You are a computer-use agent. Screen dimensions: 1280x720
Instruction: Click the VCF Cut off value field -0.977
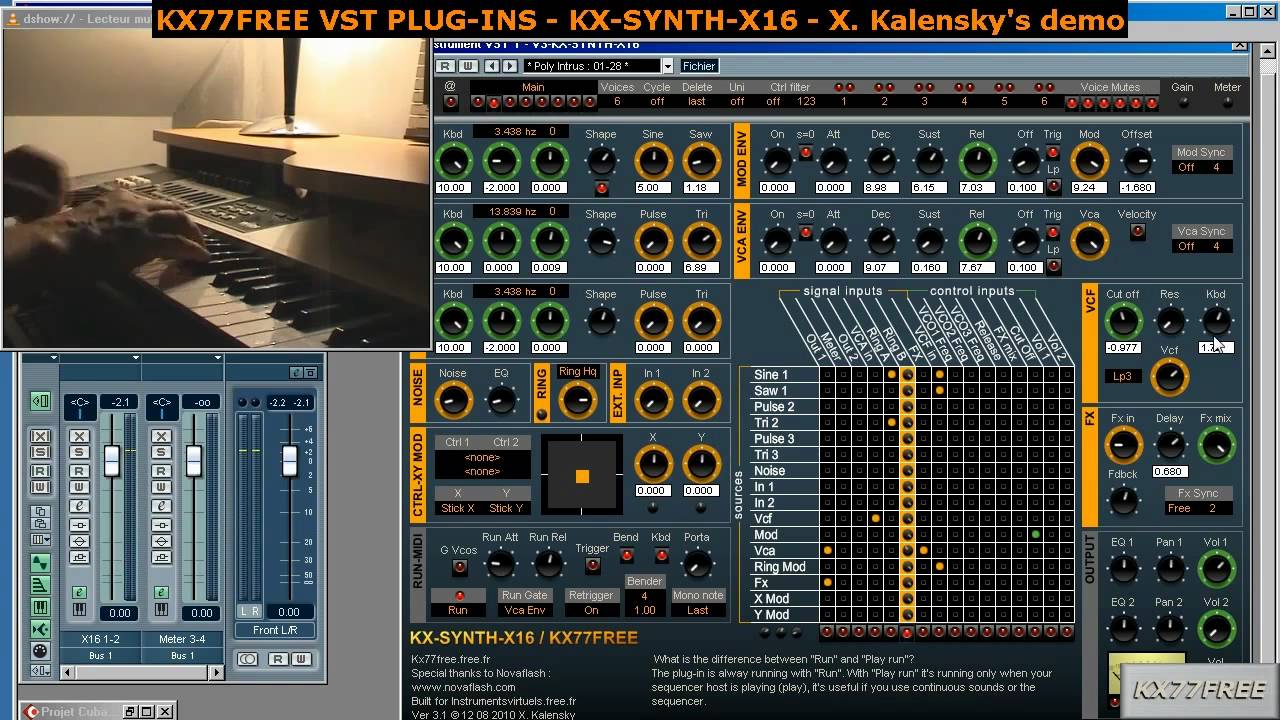click(1123, 347)
